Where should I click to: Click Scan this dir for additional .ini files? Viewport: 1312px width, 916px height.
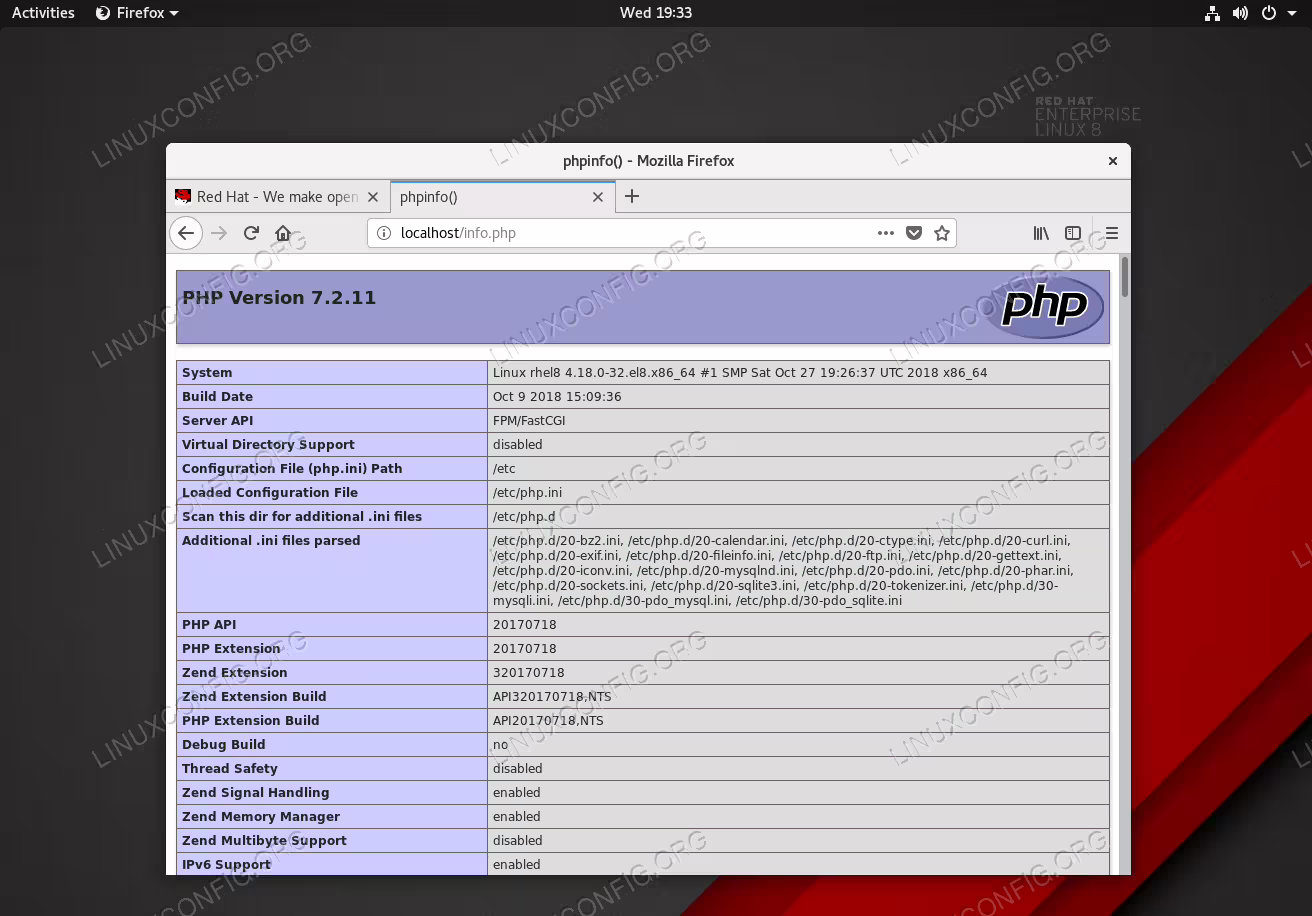pyautogui.click(x=302, y=517)
